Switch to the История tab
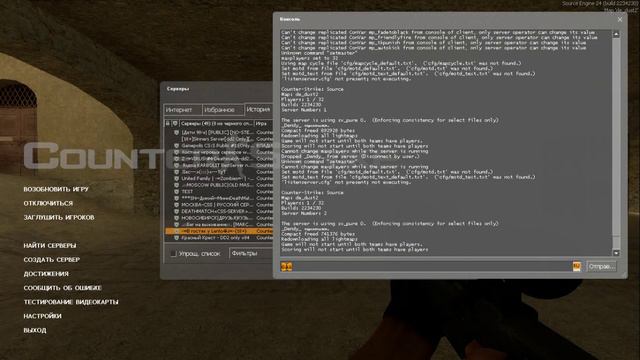640x360 pixels. click(259, 109)
